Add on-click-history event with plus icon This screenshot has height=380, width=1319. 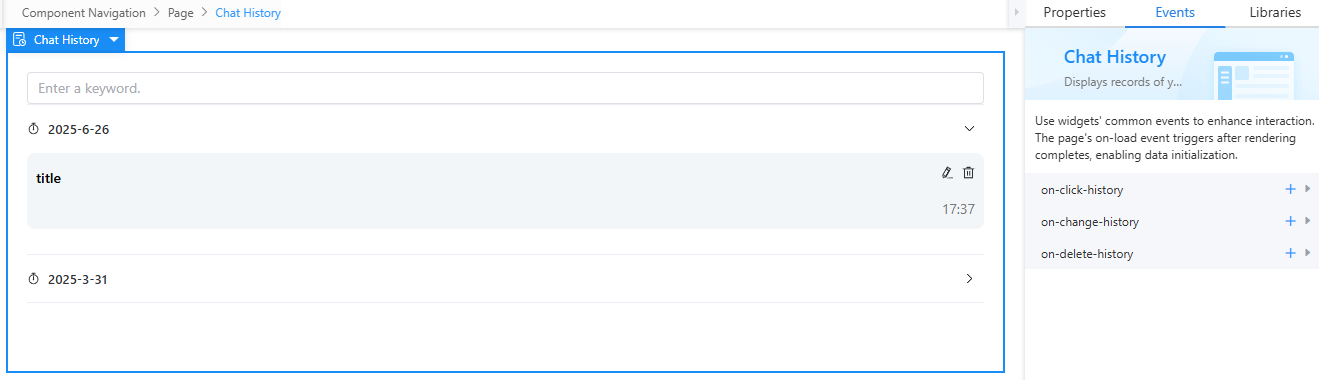1290,189
